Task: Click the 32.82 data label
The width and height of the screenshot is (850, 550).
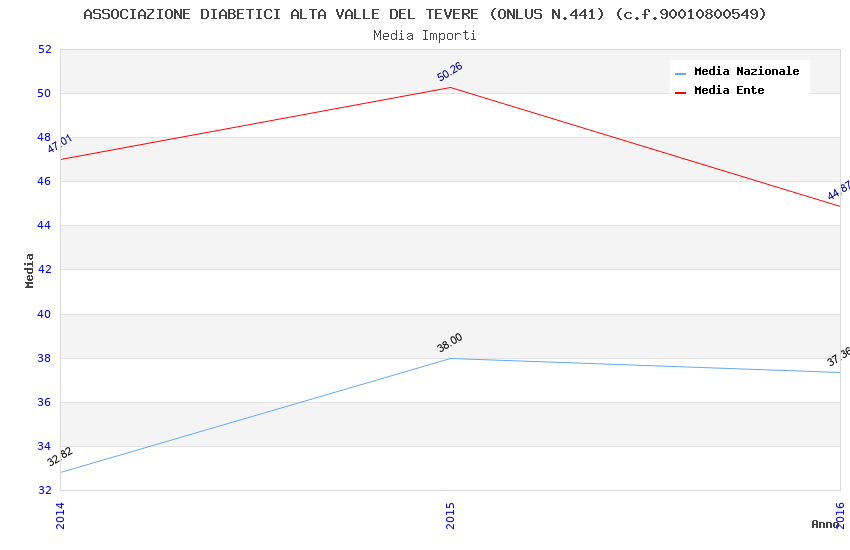Action: click(x=60, y=457)
